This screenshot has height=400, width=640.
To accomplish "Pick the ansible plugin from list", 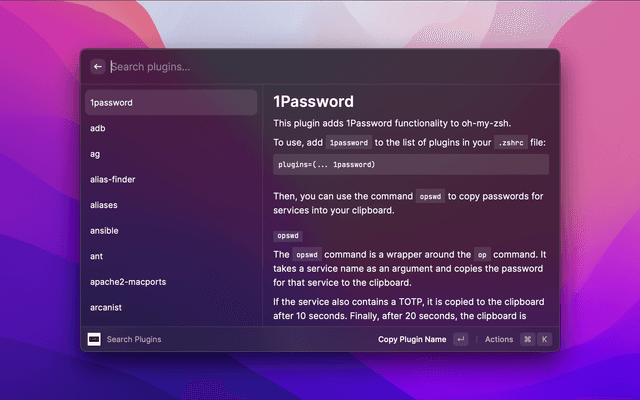I will pyautogui.click(x=170, y=230).
